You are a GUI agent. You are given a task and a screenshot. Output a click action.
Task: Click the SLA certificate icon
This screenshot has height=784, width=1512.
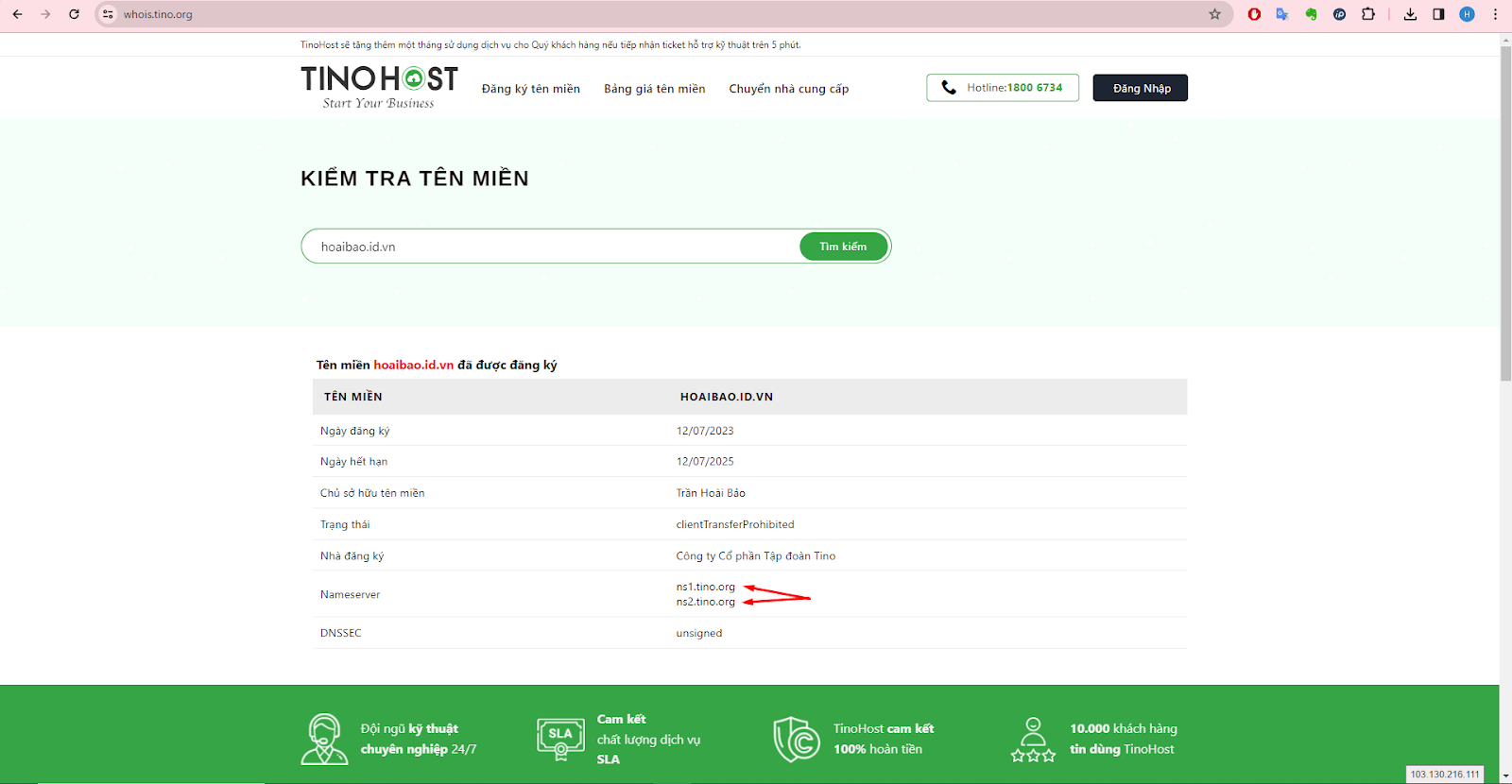tap(560, 739)
